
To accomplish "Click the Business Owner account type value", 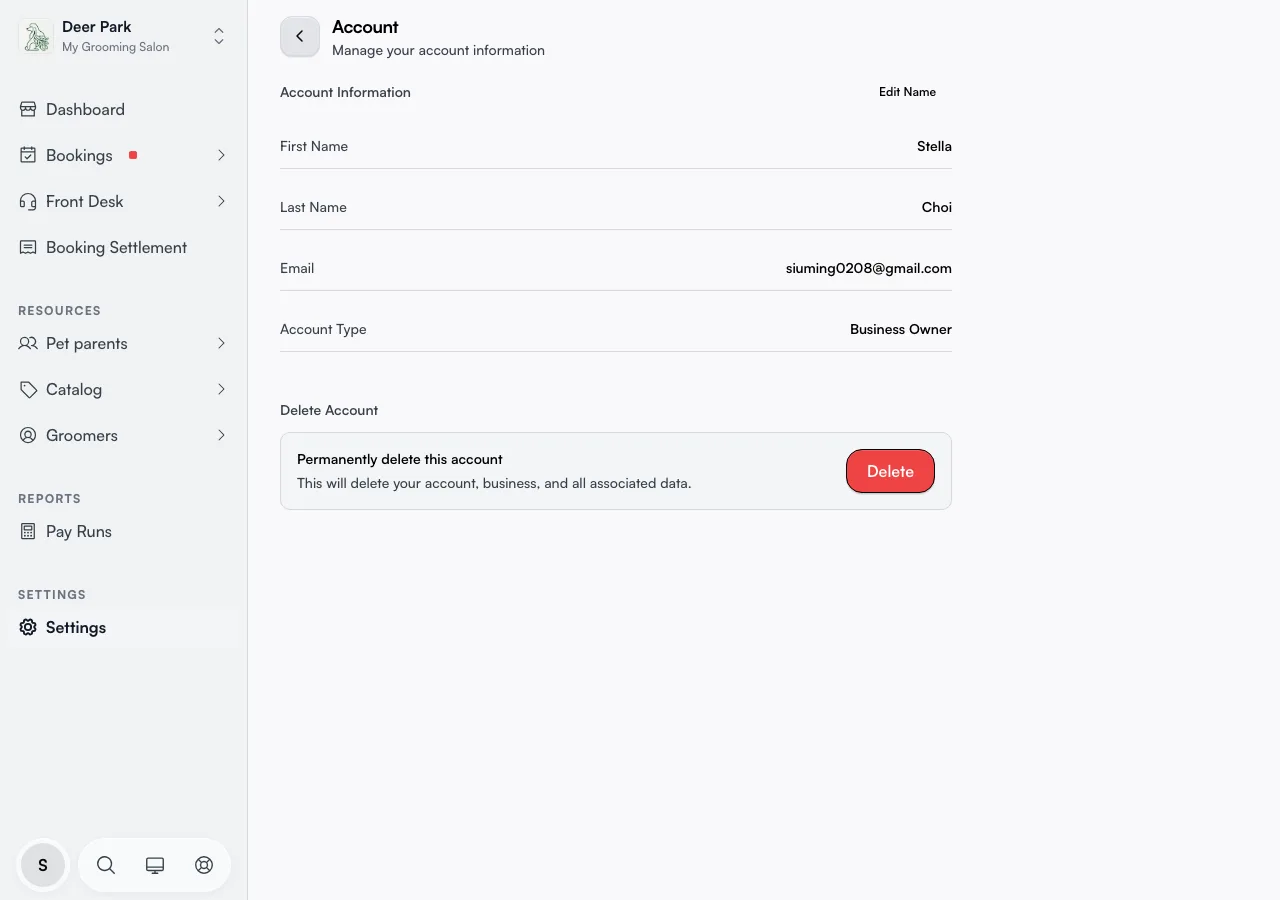I will pos(901,329).
